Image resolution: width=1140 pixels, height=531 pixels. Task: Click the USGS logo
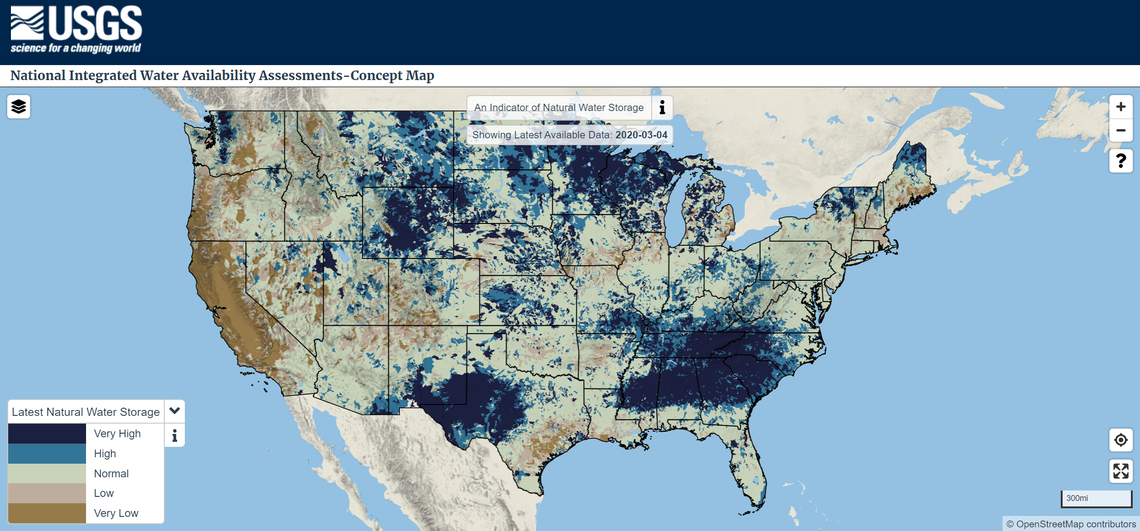[76, 30]
